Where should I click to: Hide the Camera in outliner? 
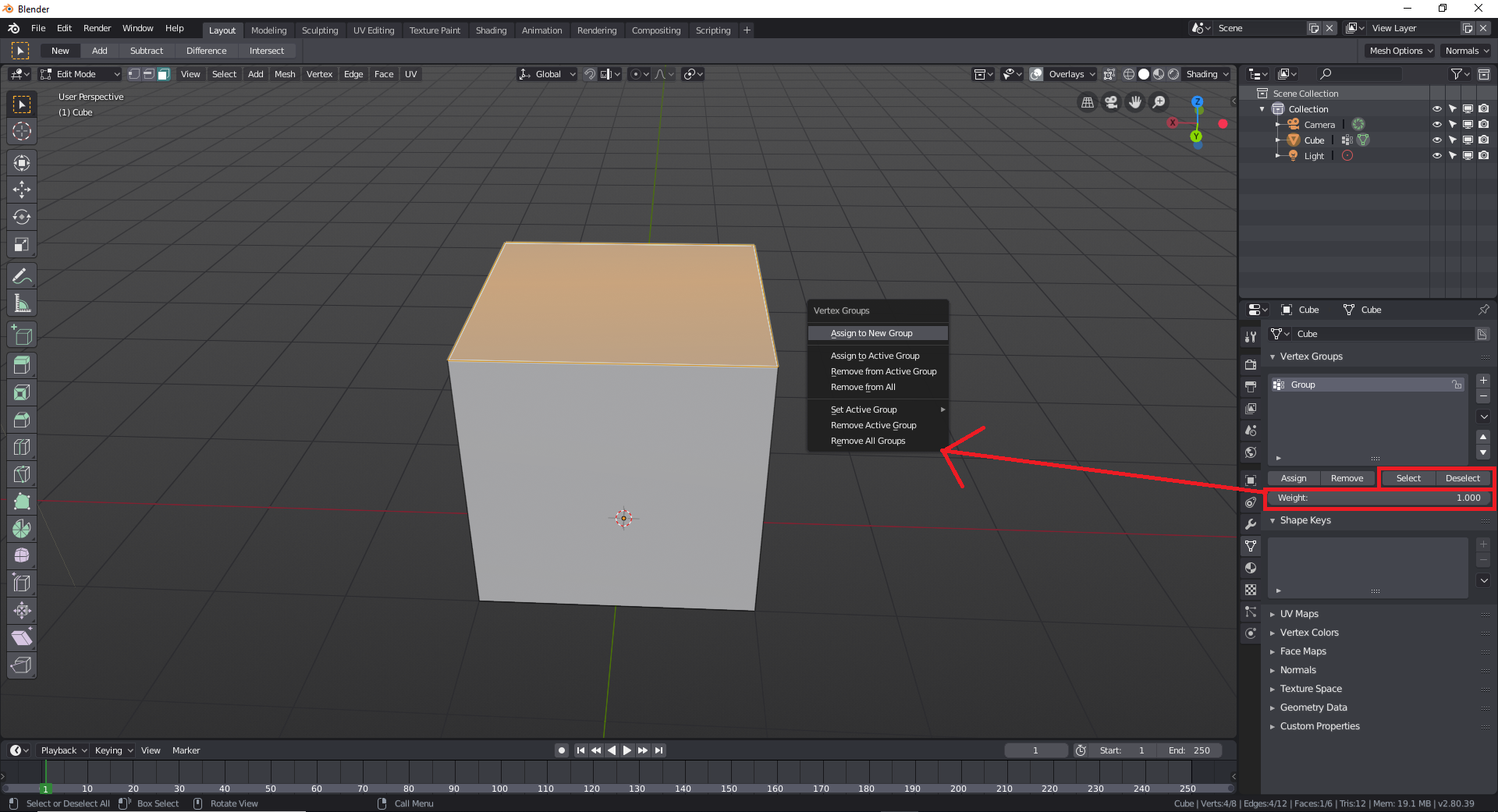(x=1436, y=125)
